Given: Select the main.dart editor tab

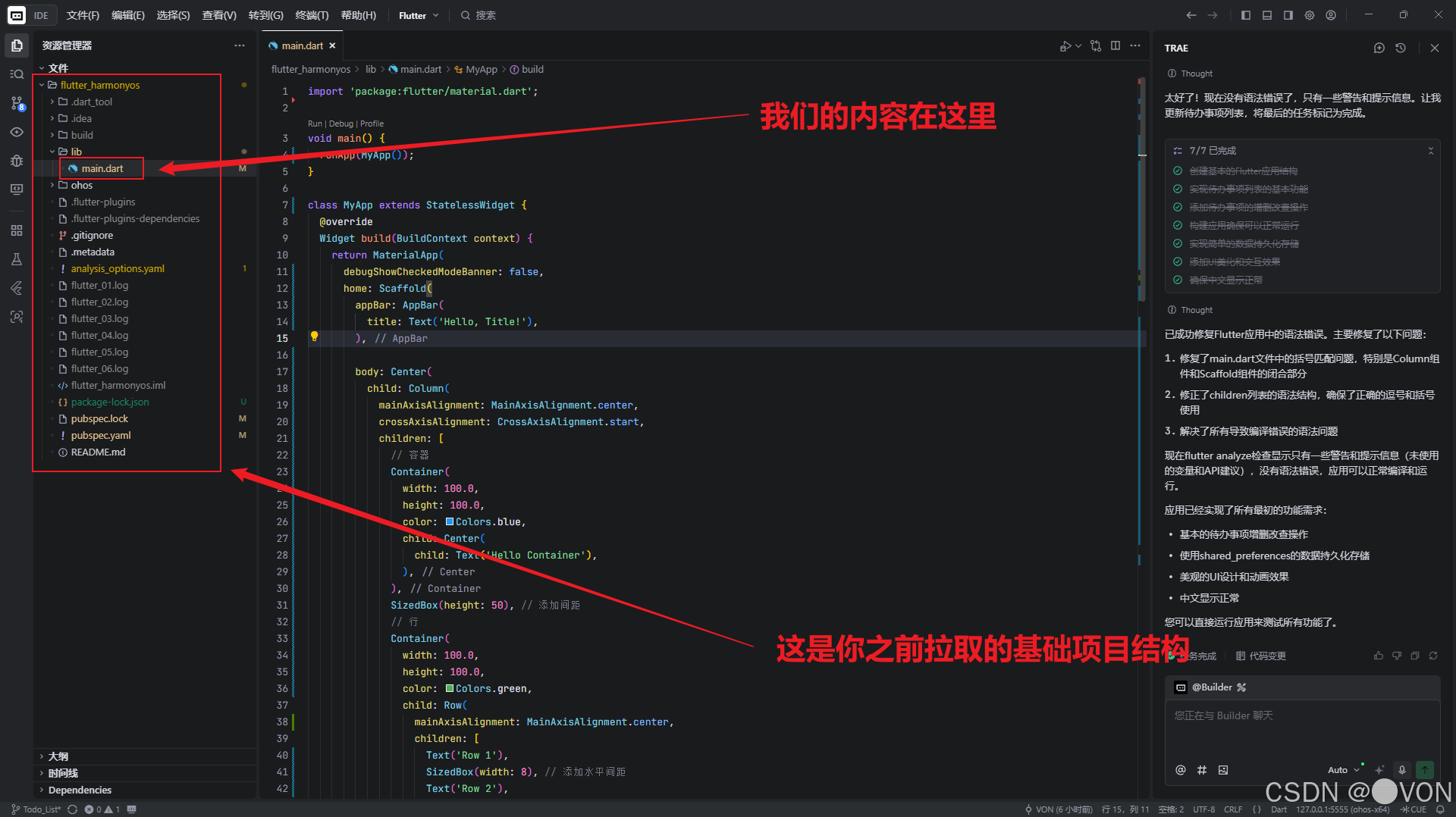Looking at the screenshot, I should click(x=302, y=45).
